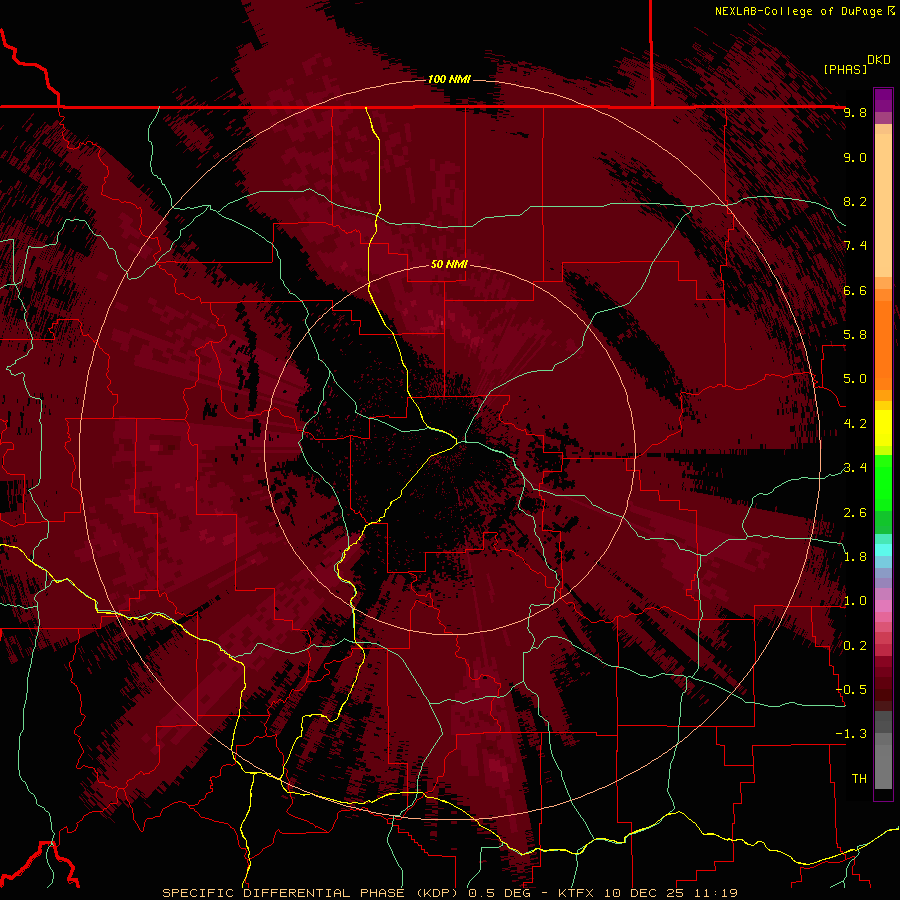Image resolution: width=900 pixels, height=900 pixels.
Task: Click the 6.6 value on the scale
Action: point(855,290)
